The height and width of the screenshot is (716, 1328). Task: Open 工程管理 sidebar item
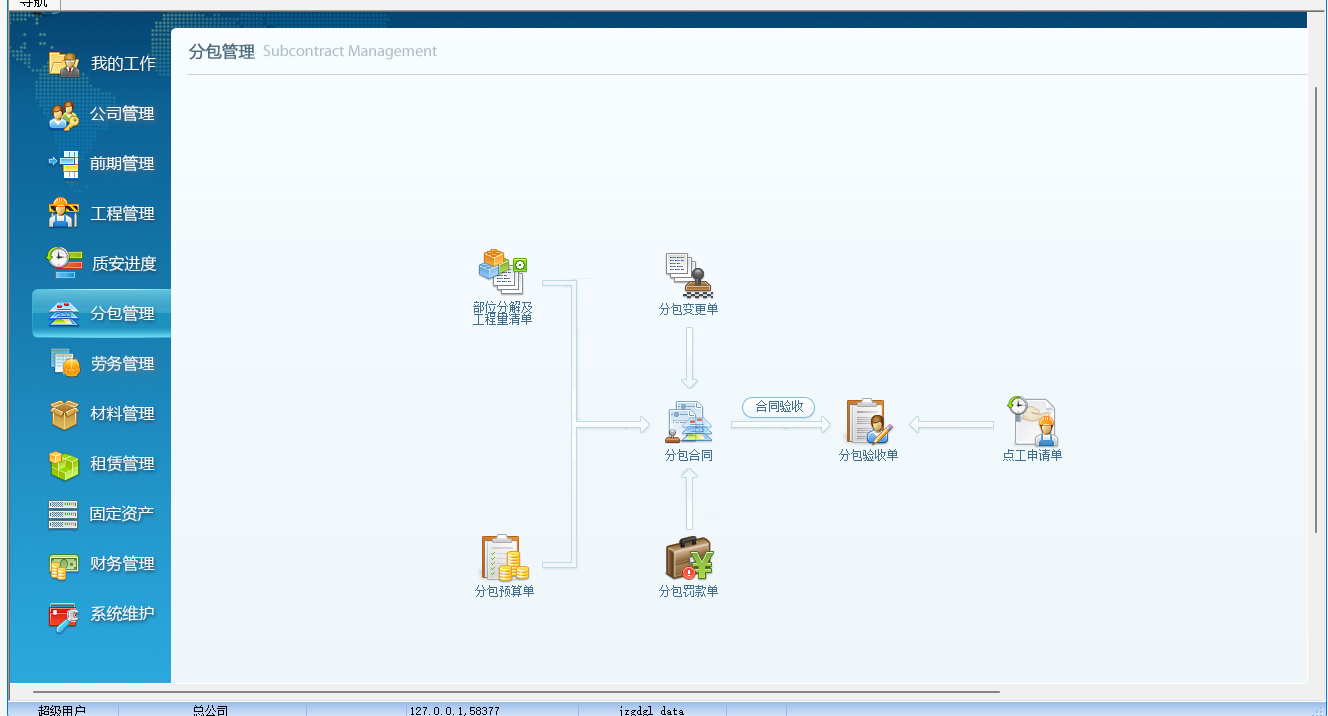tap(103, 214)
